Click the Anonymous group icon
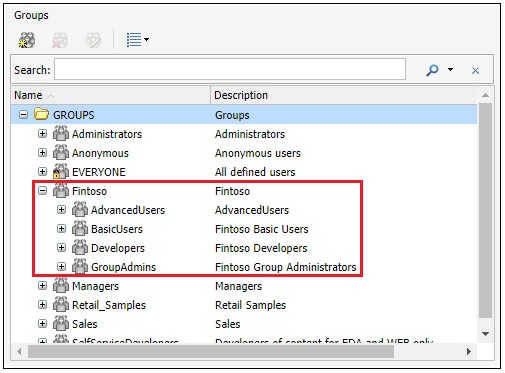The width and height of the screenshot is (505, 373). (61, 152)
